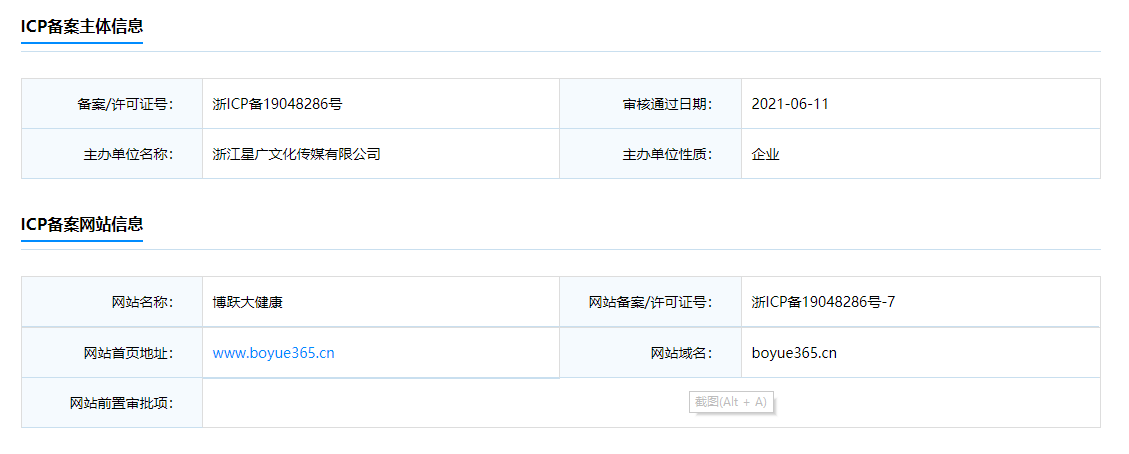Click the ICP备案网站信息 section heading
Image resolution: width=1129 pixels, height=454 pixels.
[x=82, y=224]
